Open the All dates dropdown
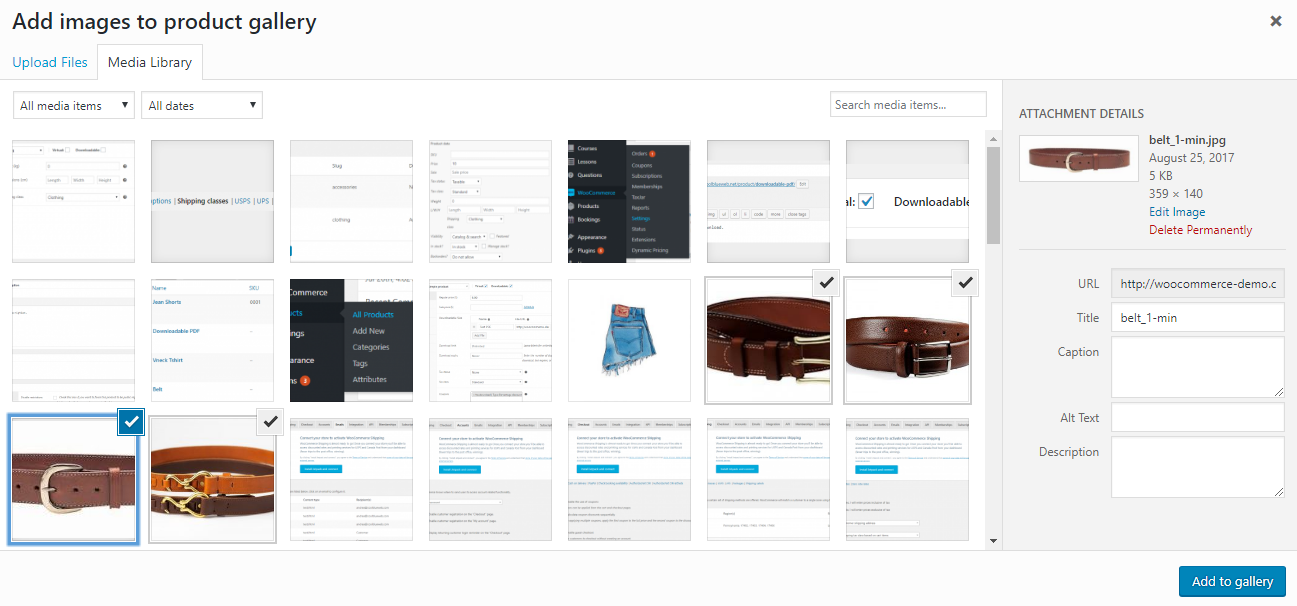 tap(202, 105)
